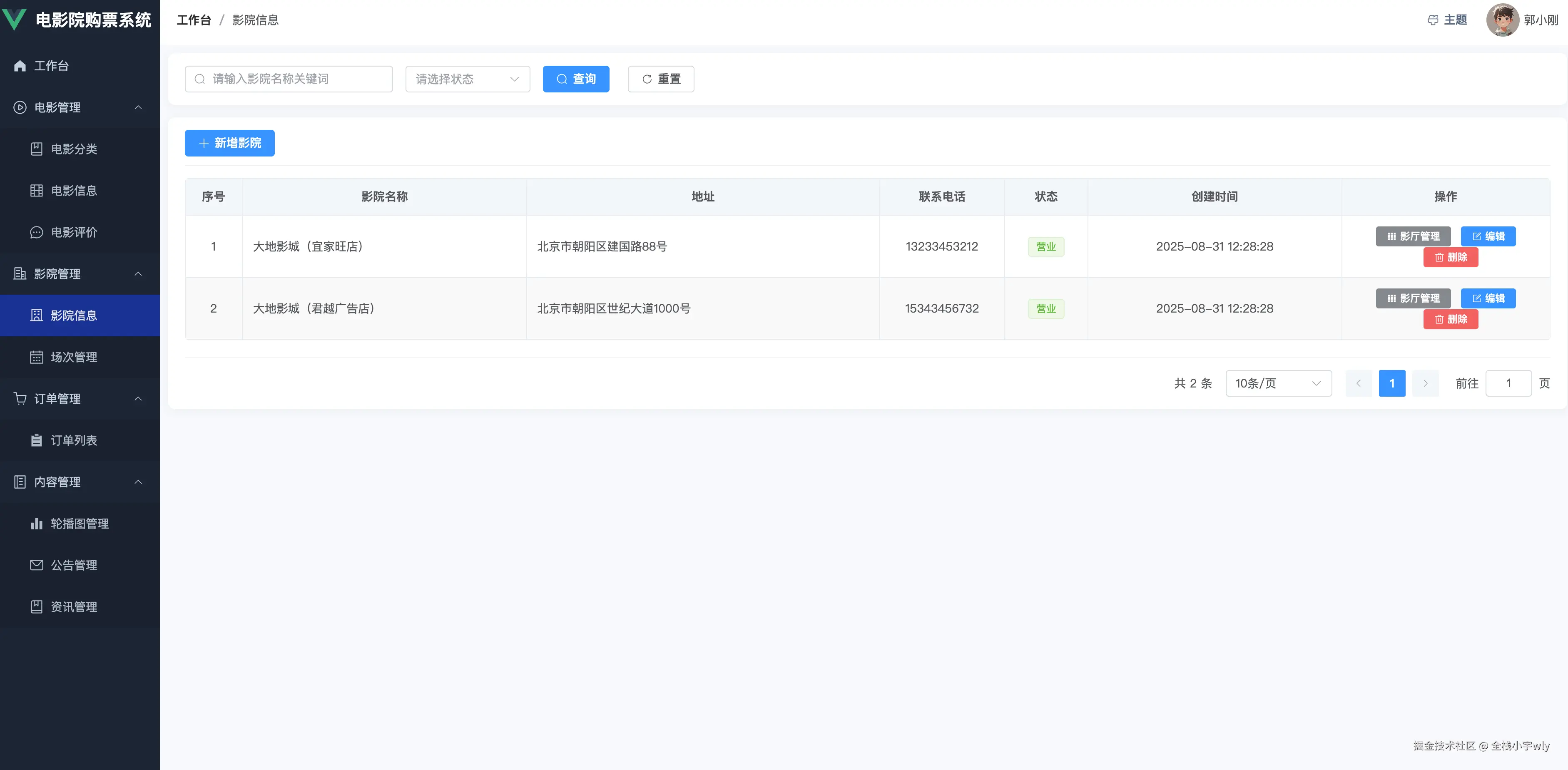Click 工作台 in the breadcrumb
The image size is (1568, 770).
click(194, 20)
